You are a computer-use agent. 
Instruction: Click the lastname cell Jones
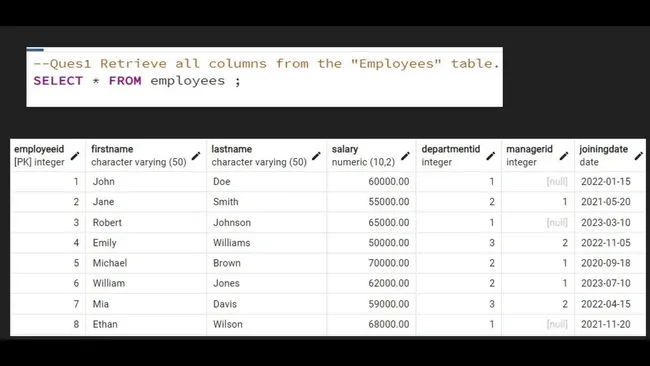click(267, 284)
